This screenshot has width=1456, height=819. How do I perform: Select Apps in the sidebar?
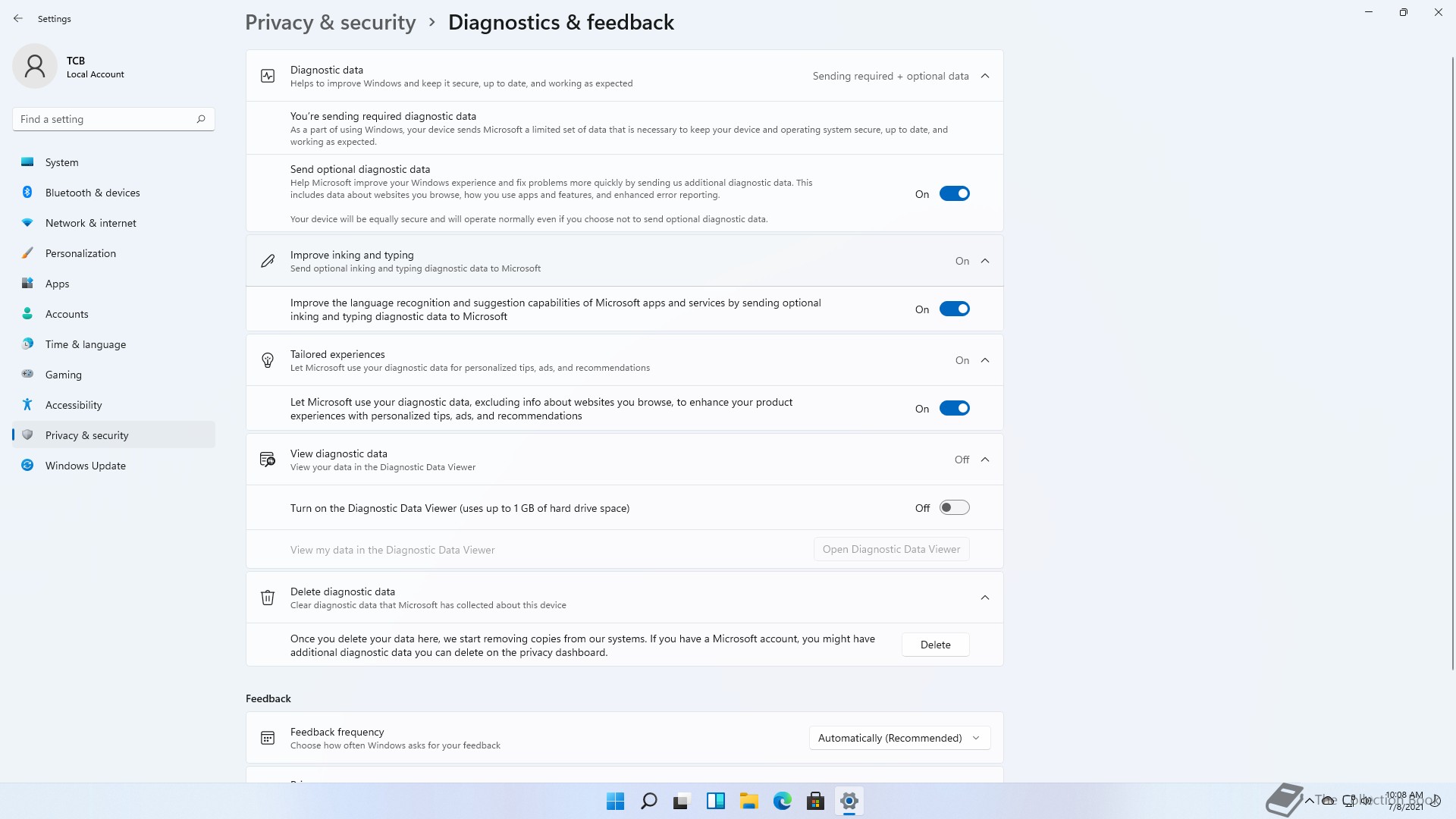(114, 284)
